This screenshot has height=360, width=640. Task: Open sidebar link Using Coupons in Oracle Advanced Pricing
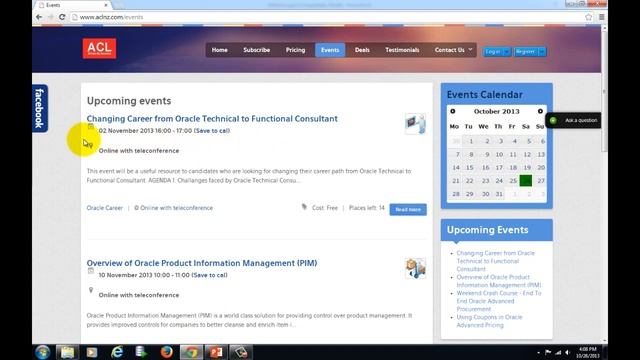coord(489,321)
